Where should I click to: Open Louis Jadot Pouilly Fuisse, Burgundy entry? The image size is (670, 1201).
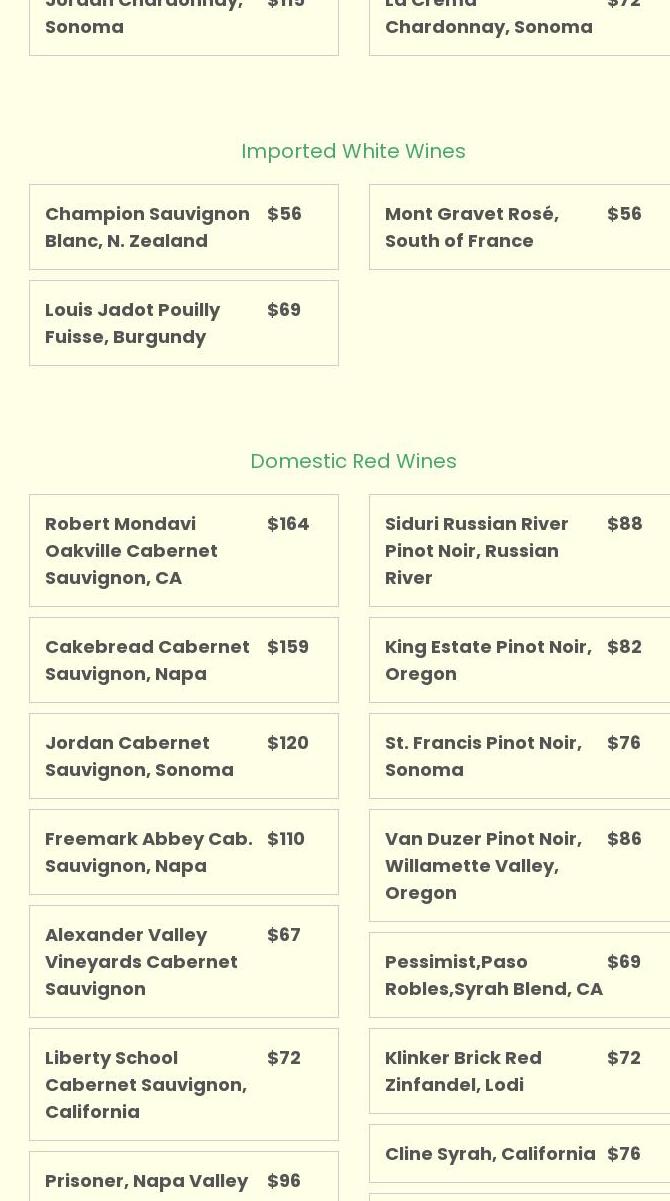(184, 323)
